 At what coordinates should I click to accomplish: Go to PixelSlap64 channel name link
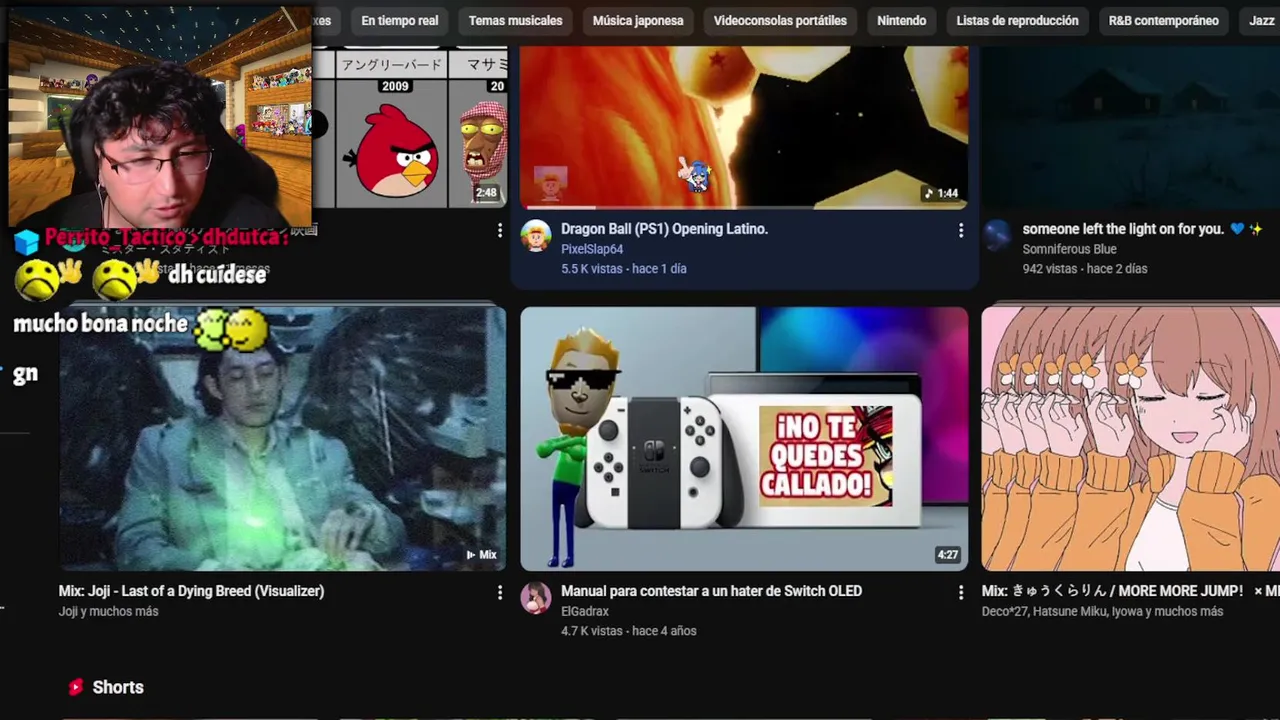pos(592,249)
